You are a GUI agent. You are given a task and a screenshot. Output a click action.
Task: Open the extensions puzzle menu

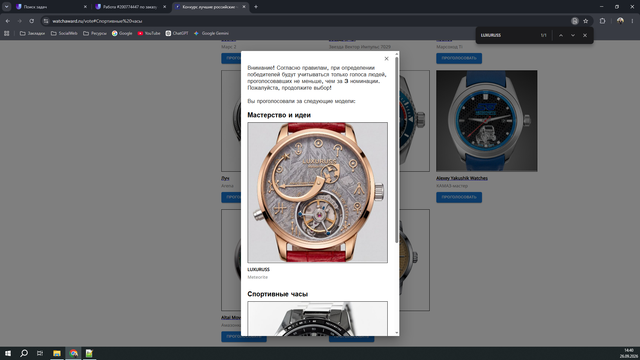602,21
